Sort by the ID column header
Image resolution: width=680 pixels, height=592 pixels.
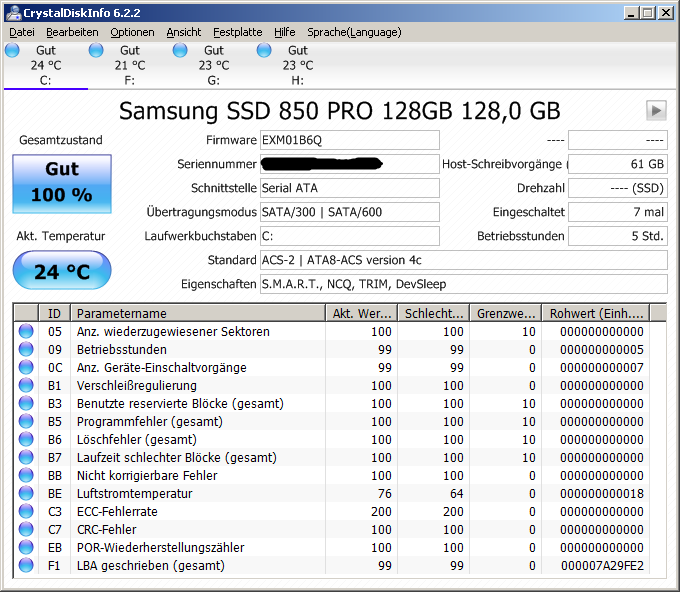coord(55,313)
